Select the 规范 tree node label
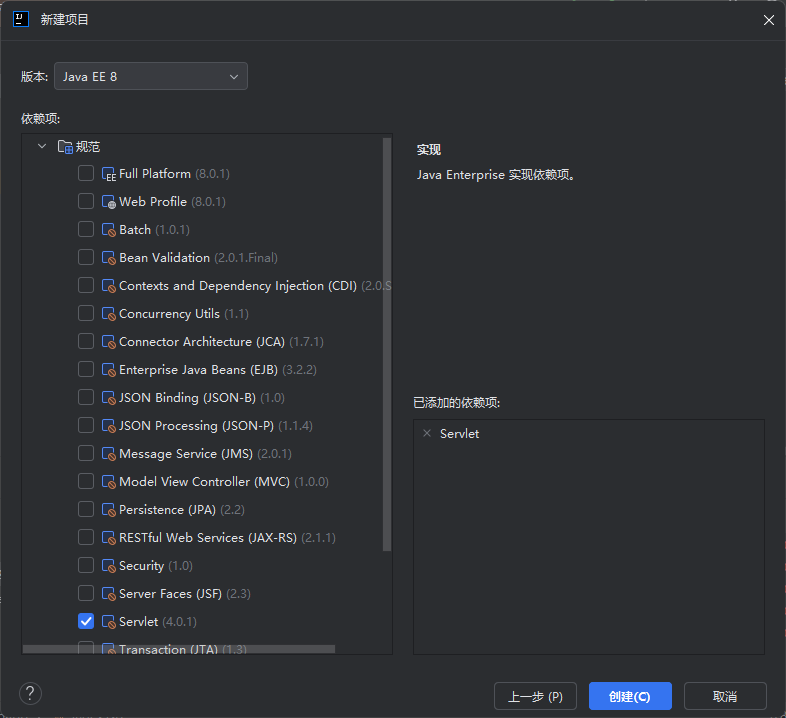Viewport: 786px width, 718px height. coord(88,147)
